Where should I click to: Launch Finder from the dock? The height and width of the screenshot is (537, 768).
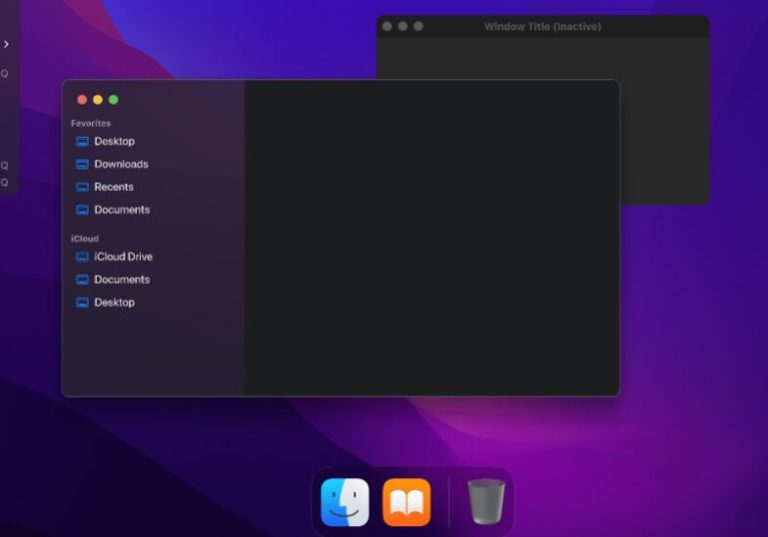[345, 502]
